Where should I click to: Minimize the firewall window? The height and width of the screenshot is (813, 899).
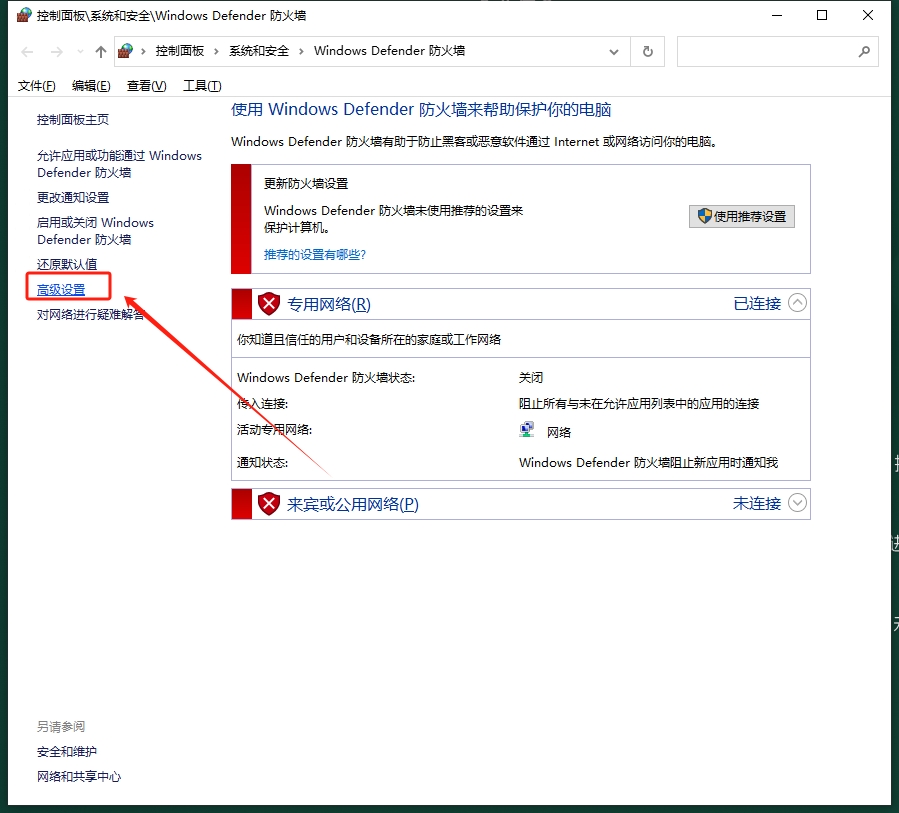777,15
